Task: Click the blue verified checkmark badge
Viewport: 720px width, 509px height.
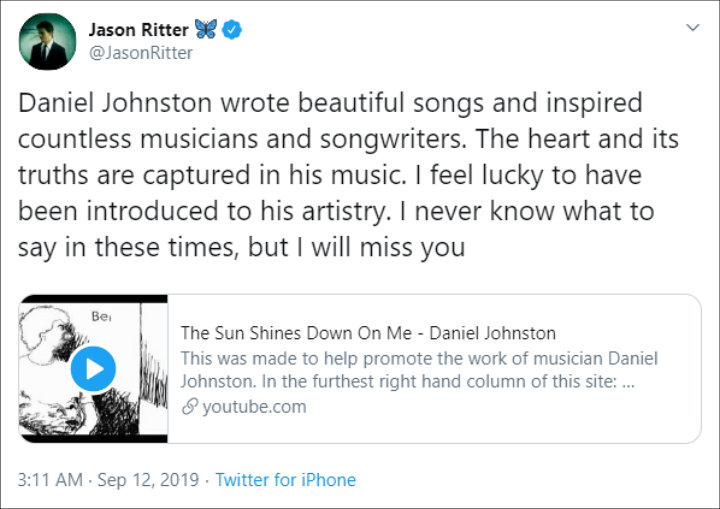Action: (232, 30)
